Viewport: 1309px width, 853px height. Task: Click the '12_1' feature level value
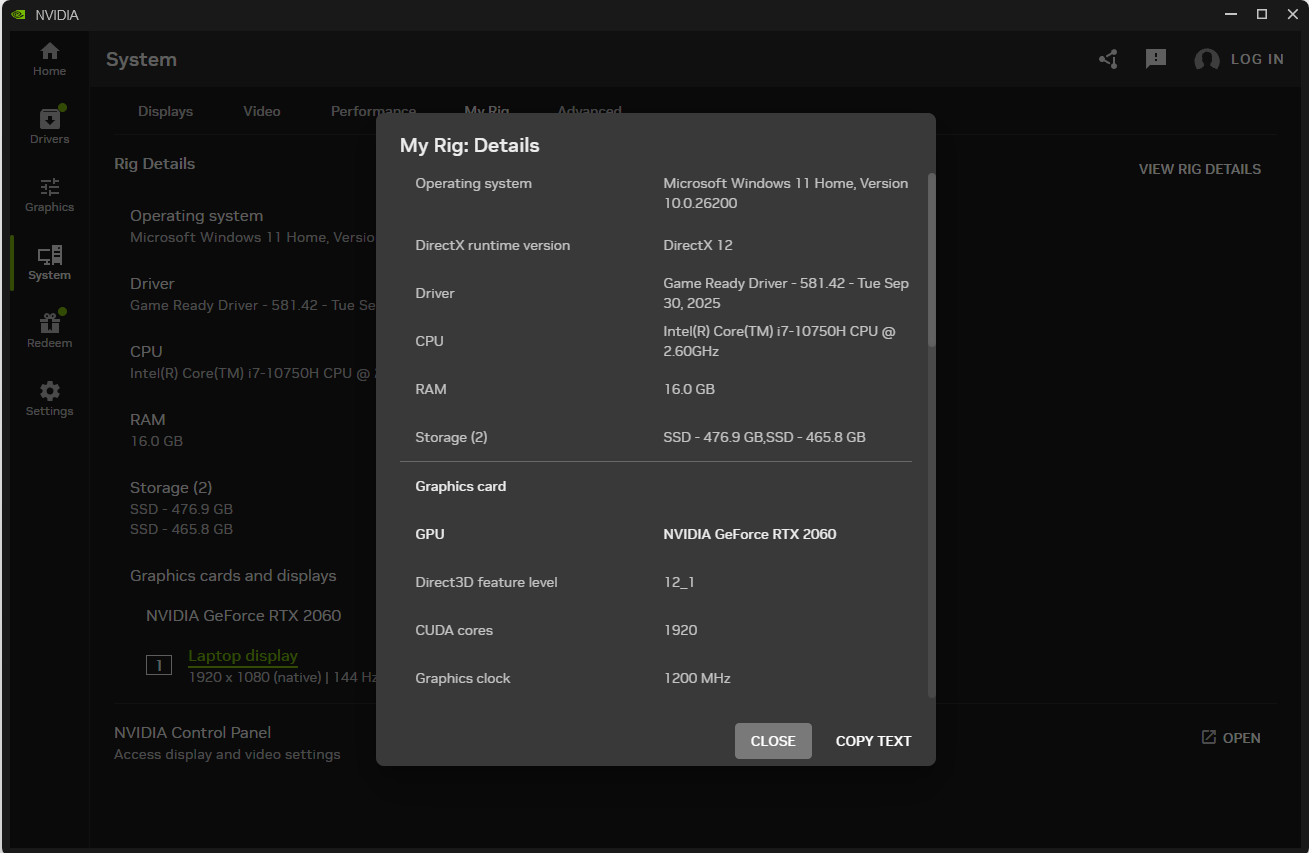coord(679,582)
